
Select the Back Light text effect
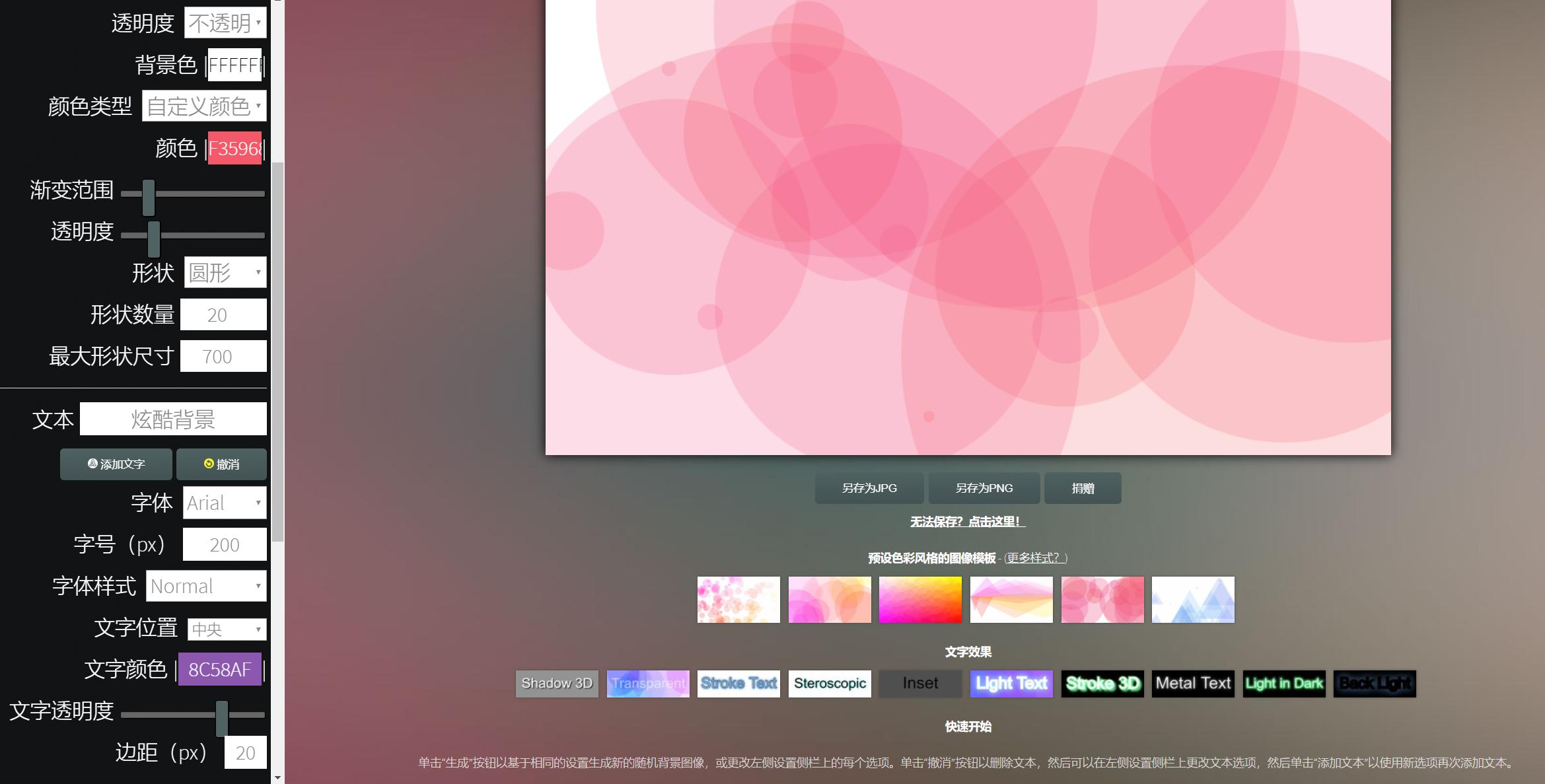point(1375,684)
